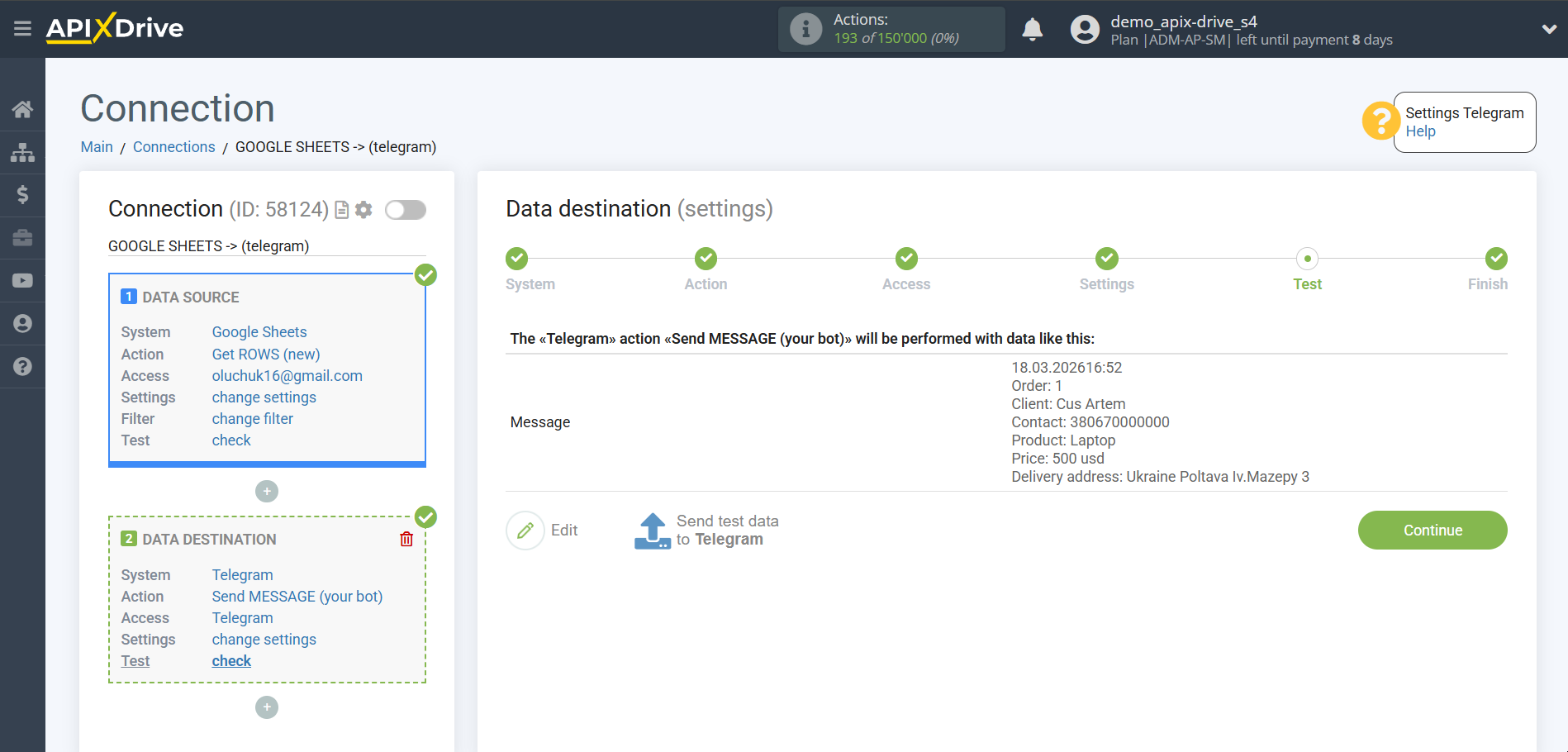
Task: Open the billing dollar icon in the sidebar
Action: 22,195
